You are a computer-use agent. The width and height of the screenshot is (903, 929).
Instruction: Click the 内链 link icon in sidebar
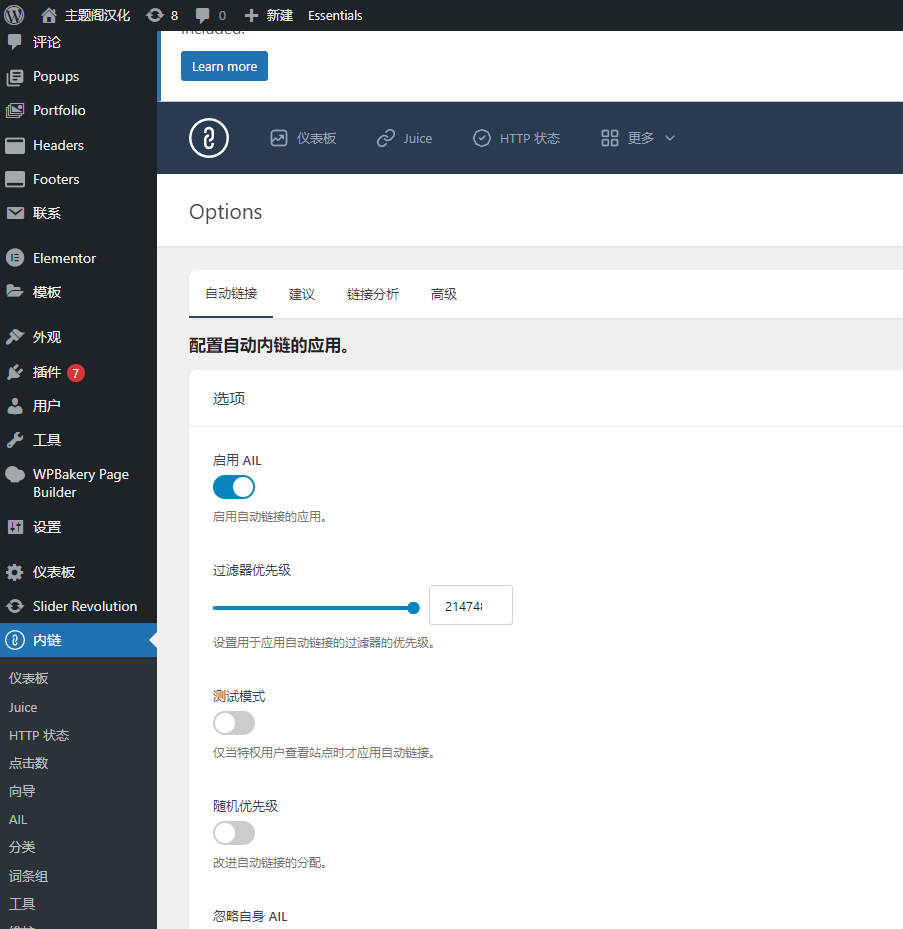[x=15, y=640]
